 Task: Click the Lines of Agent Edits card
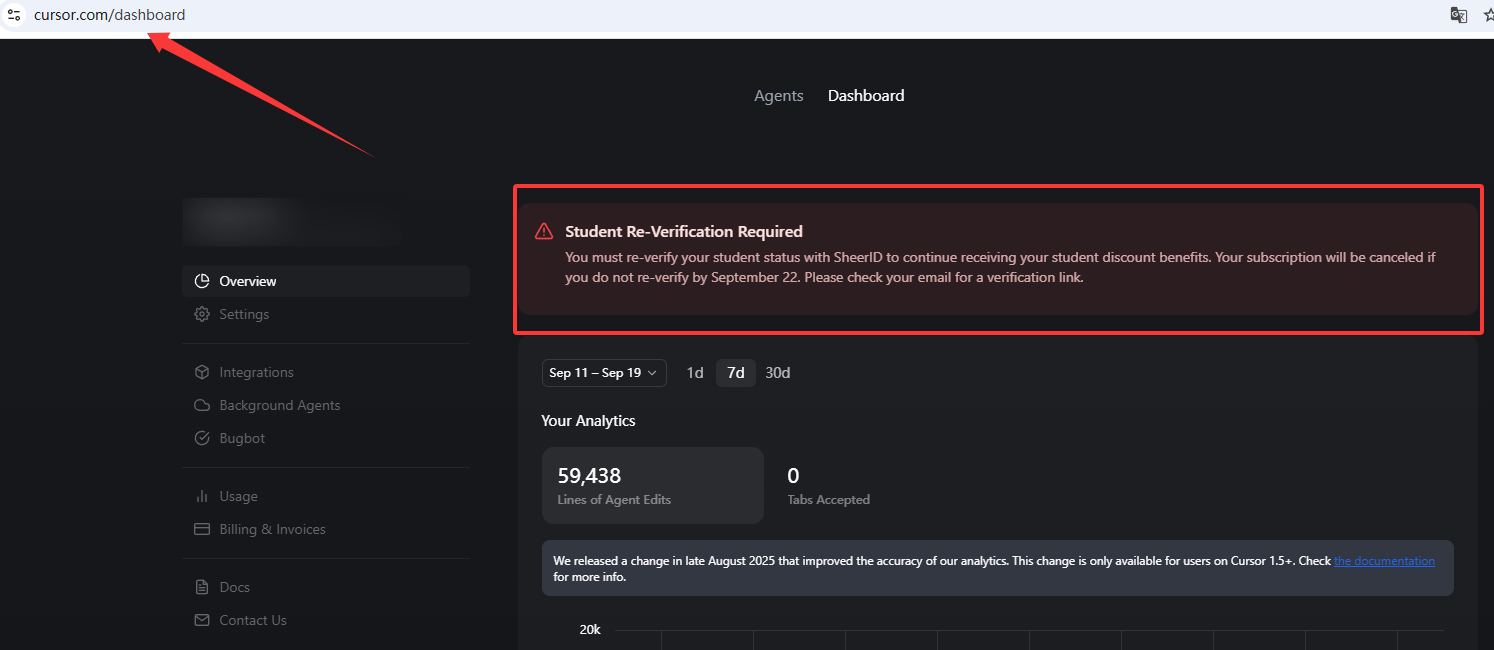653,485
